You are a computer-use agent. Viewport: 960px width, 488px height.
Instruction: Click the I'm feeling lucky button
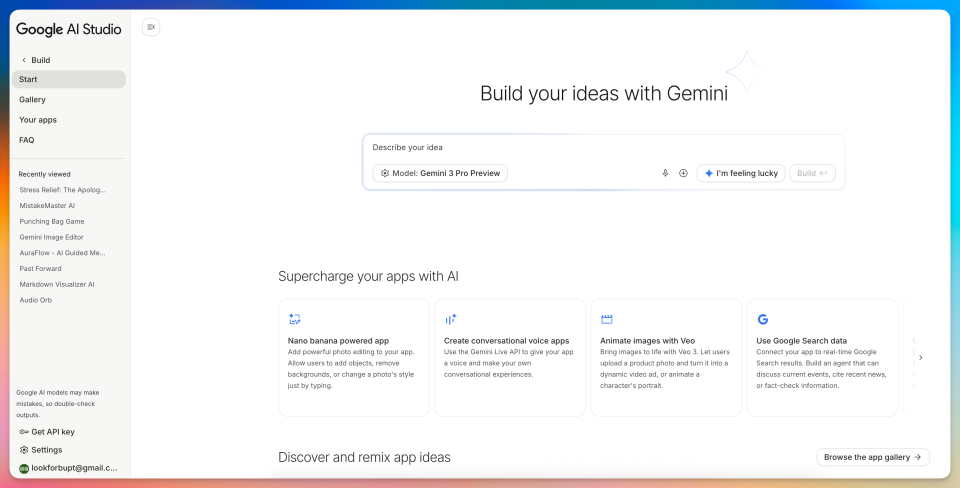[741, 173]
